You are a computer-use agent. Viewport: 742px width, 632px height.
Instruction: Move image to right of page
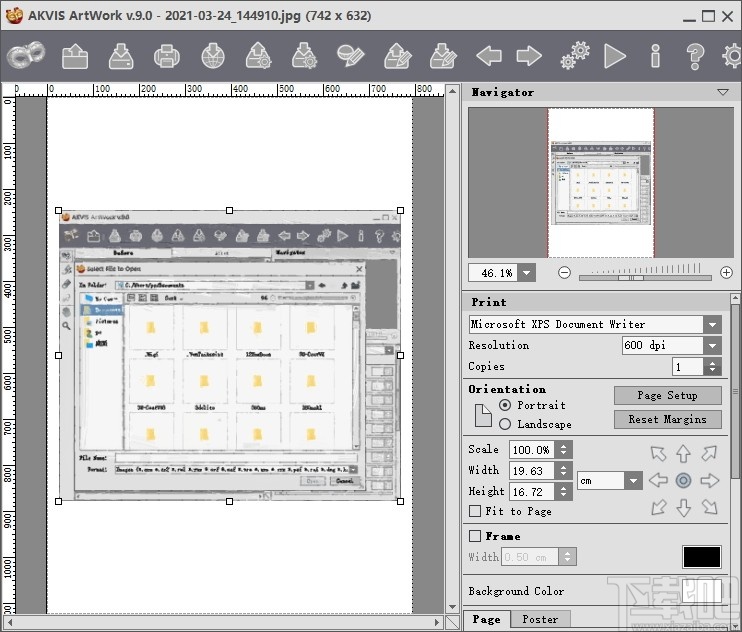pyautogui.click(x=709, y=481)
